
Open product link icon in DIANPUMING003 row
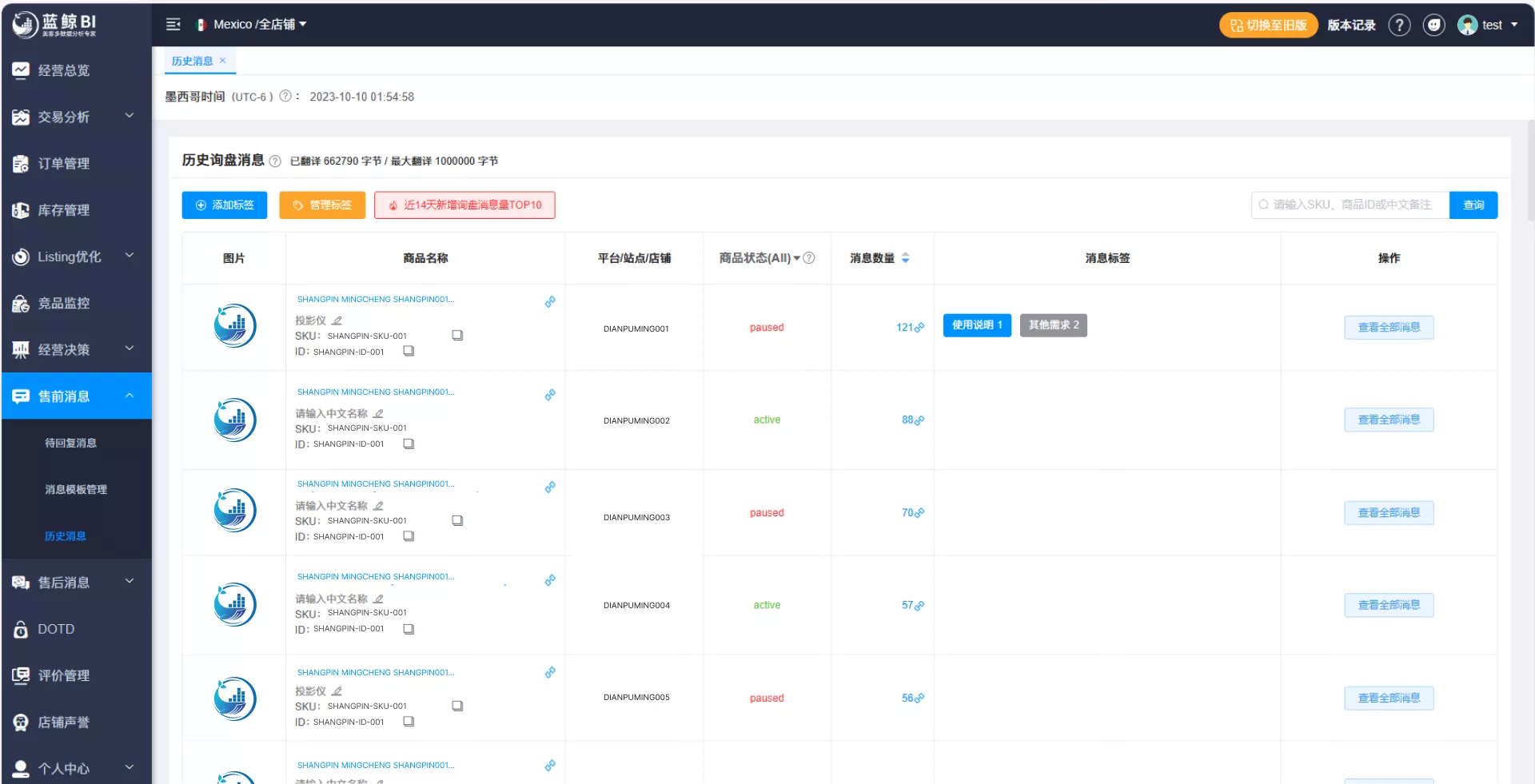coord(550,488)
